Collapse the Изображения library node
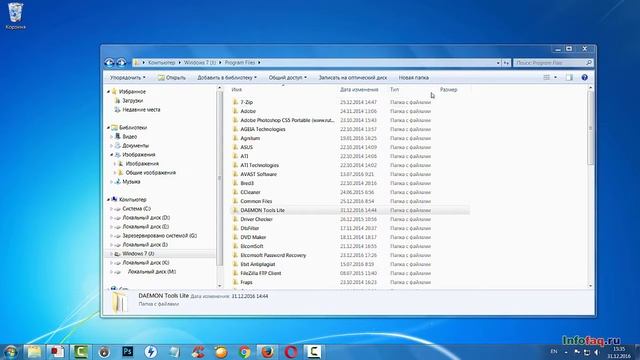The image size is (640, 360). tap(111, 155)
